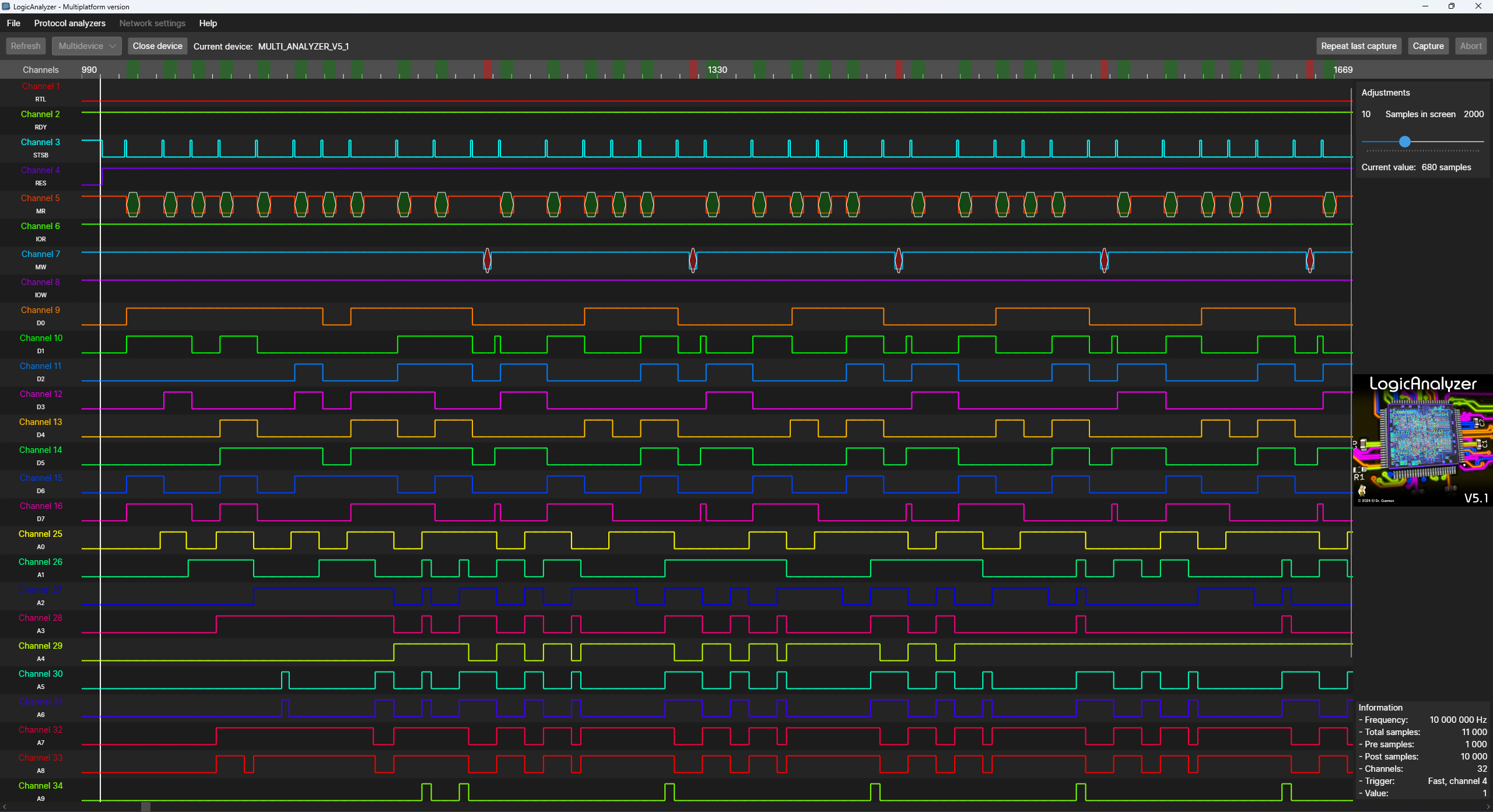Select Channel 27 A2 label

click(41, 596)
